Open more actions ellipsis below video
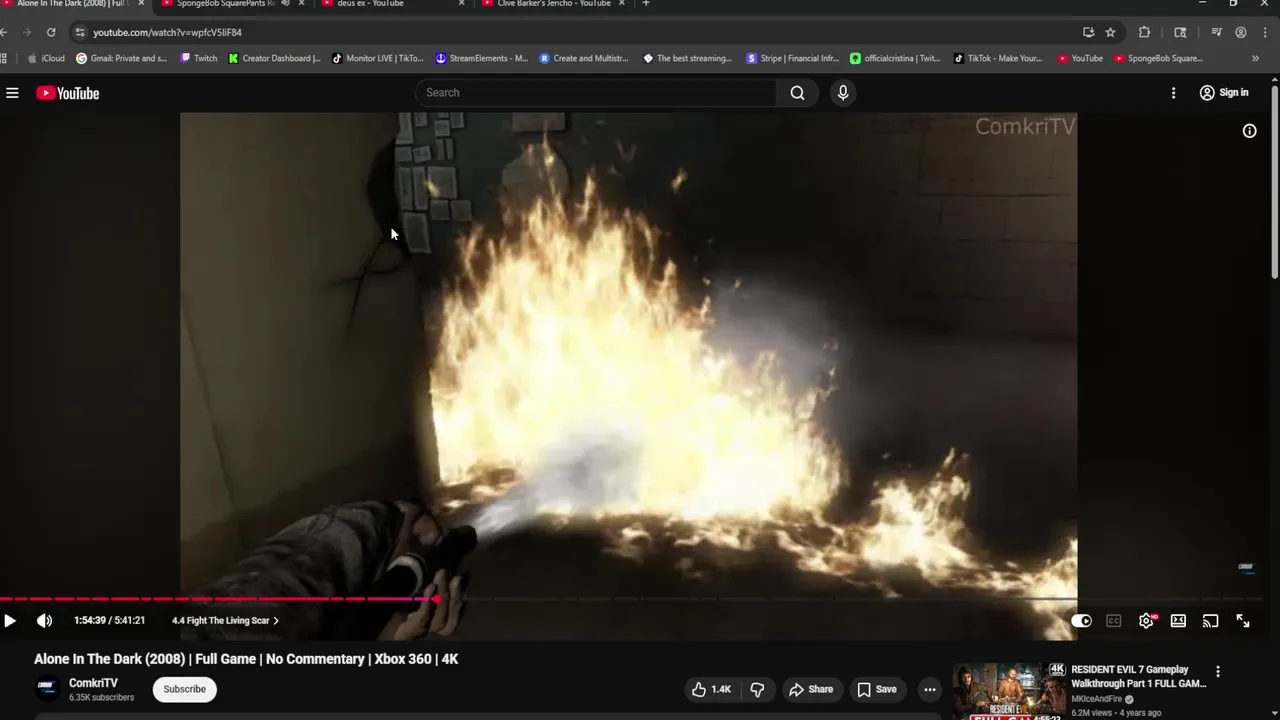This screenshot has height=720, width=1280. pyautogui.click(x=930, y=689)
